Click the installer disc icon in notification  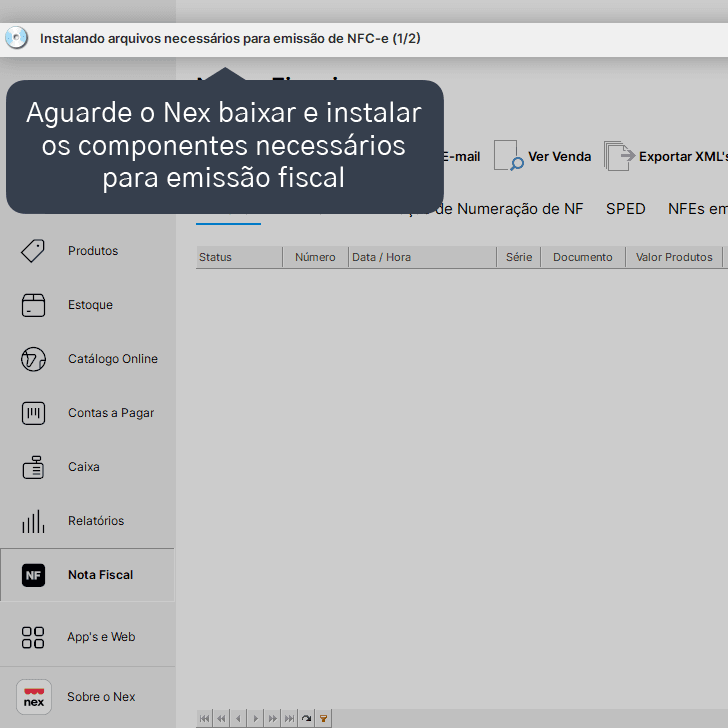[16, 38]
